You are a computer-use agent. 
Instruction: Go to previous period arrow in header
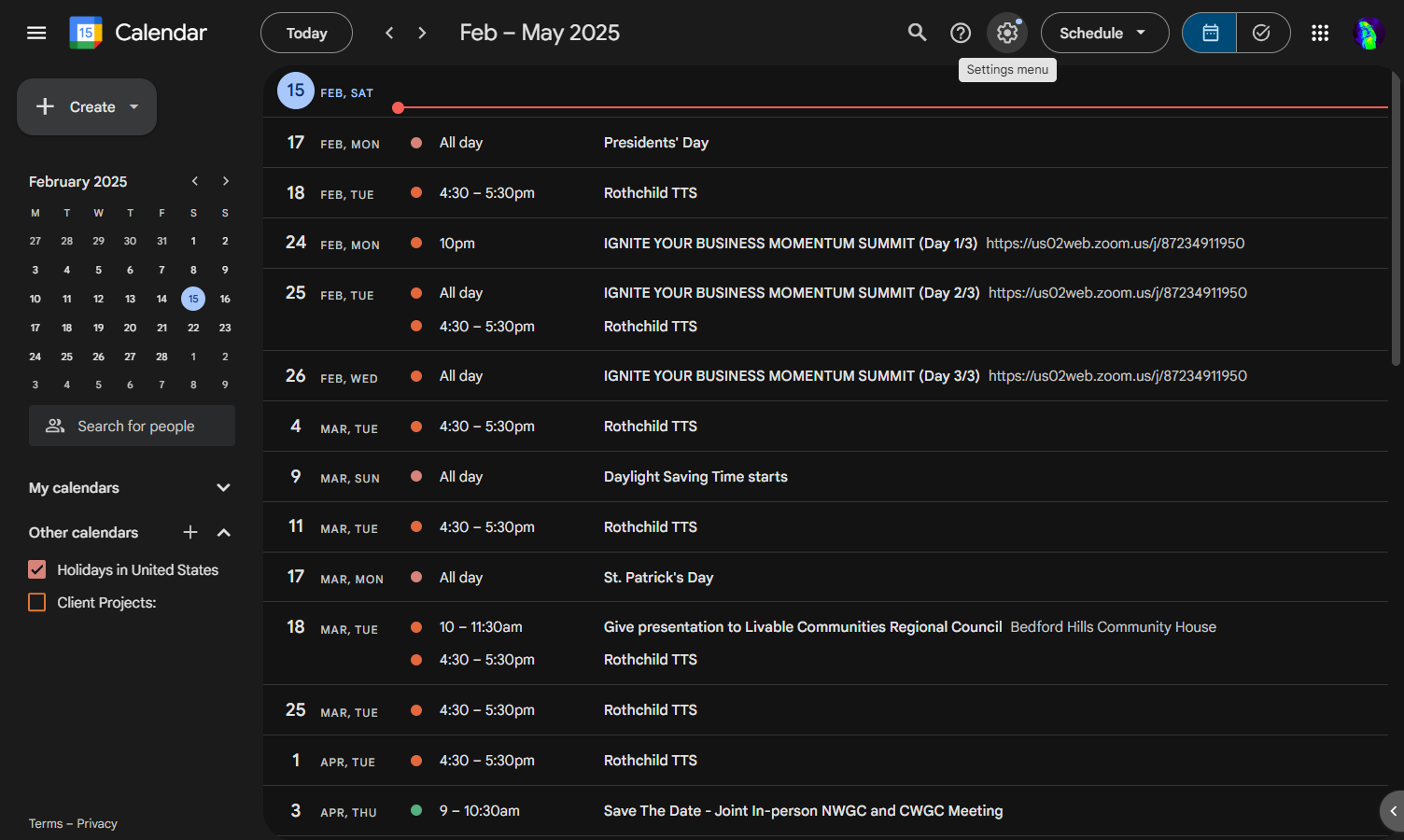[x=389, y=33]
